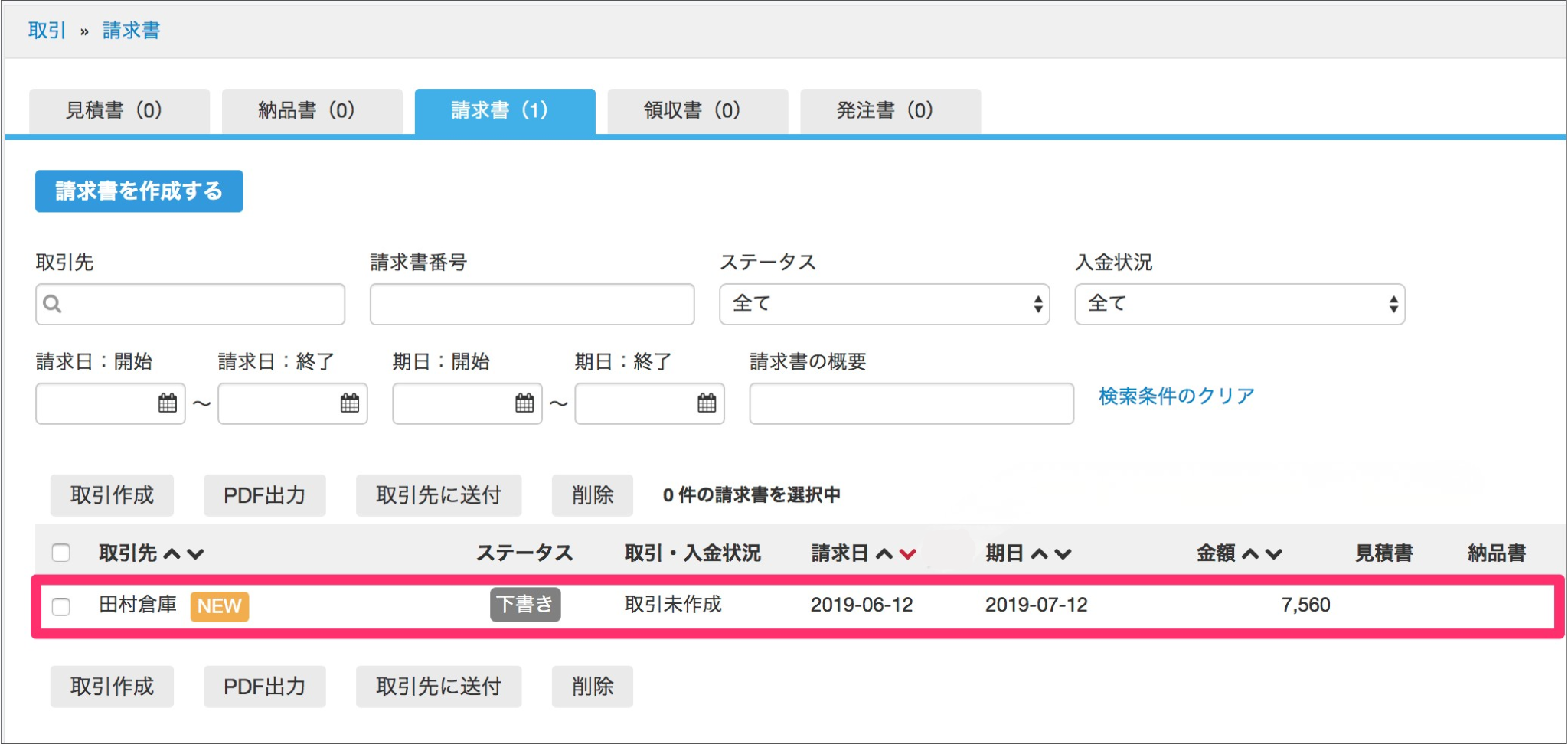Sort 取引先 column descending arrow
The height and width of the screenshot is (744, 1568).
(195, 553)
